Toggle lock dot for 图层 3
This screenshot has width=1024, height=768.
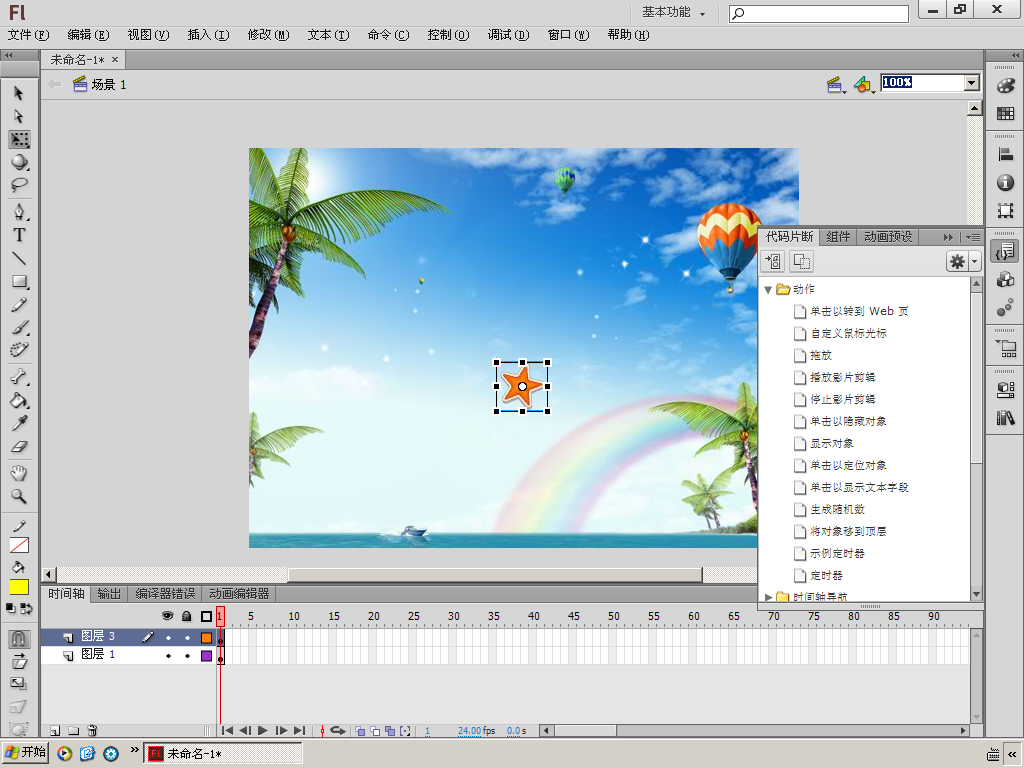click(x=187, y=637)
